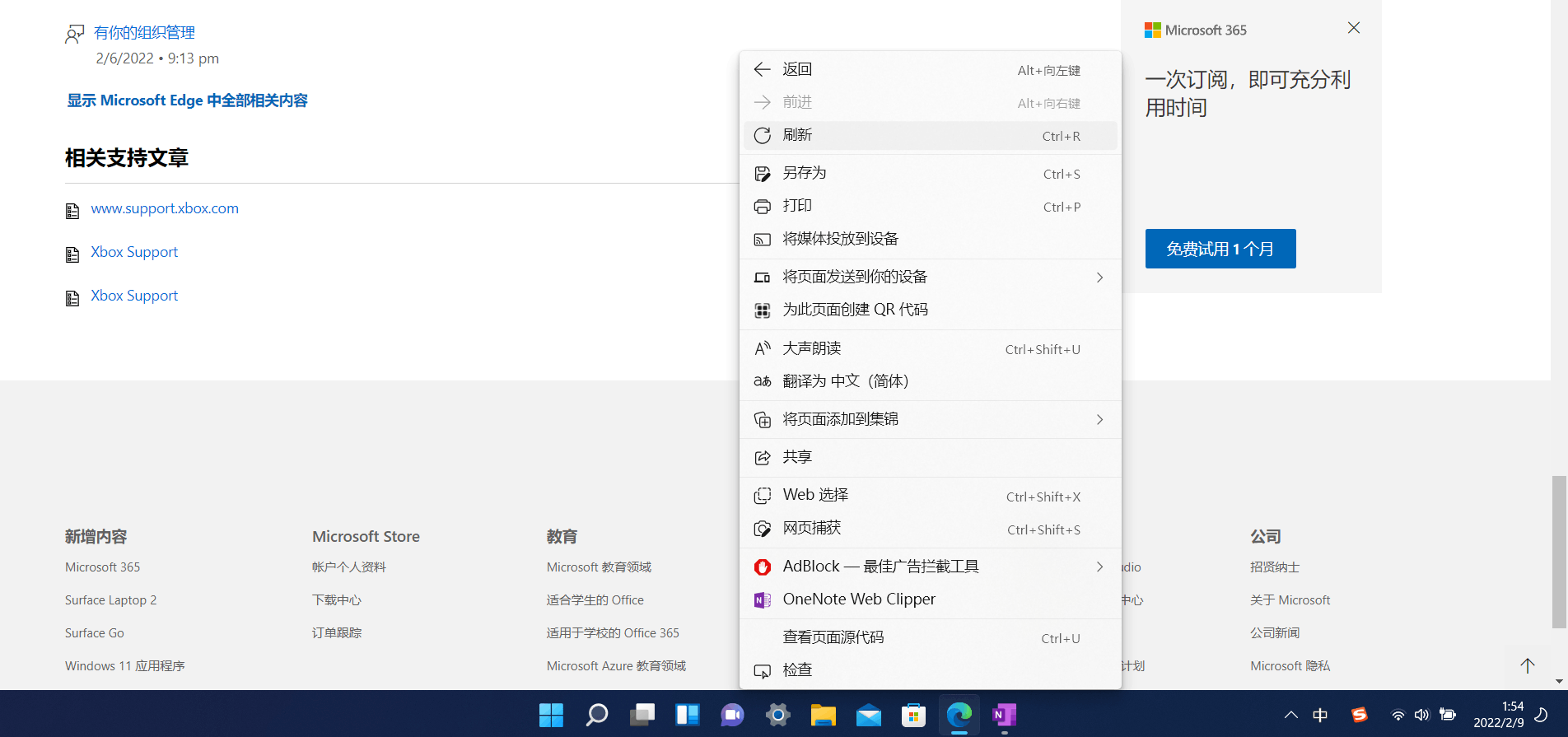
Task: Open Task View on the taskbar
Action: [642, 715]
